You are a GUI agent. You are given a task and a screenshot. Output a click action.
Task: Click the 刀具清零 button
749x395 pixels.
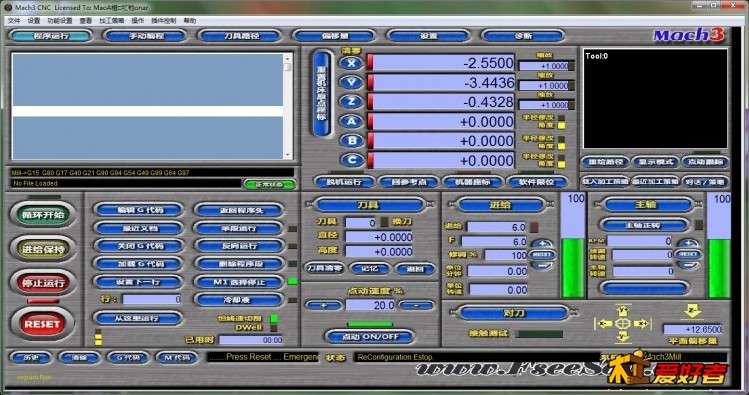[x=325, y=268]
